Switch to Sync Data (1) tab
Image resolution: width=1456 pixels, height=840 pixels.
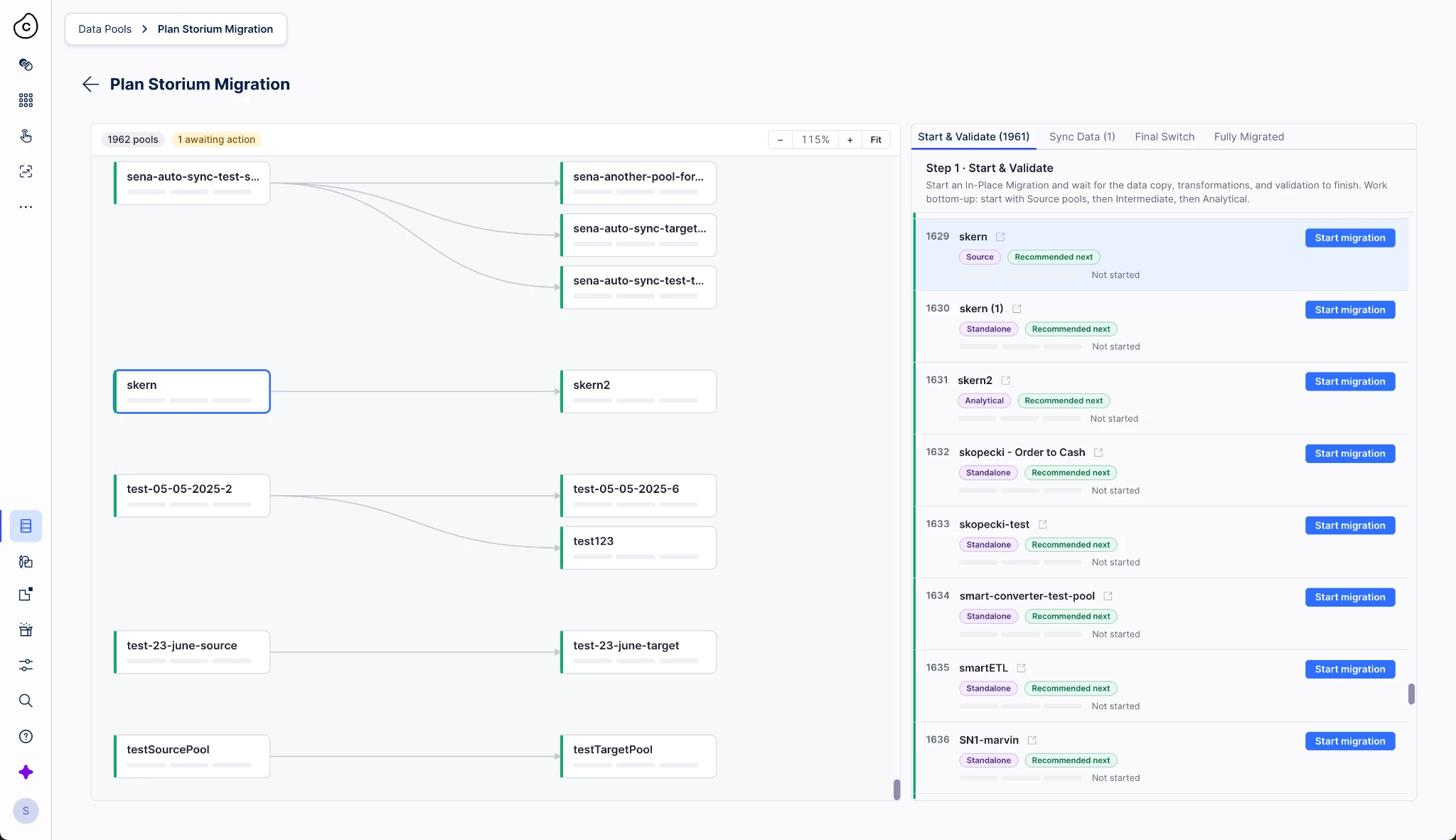point(1082,137)
